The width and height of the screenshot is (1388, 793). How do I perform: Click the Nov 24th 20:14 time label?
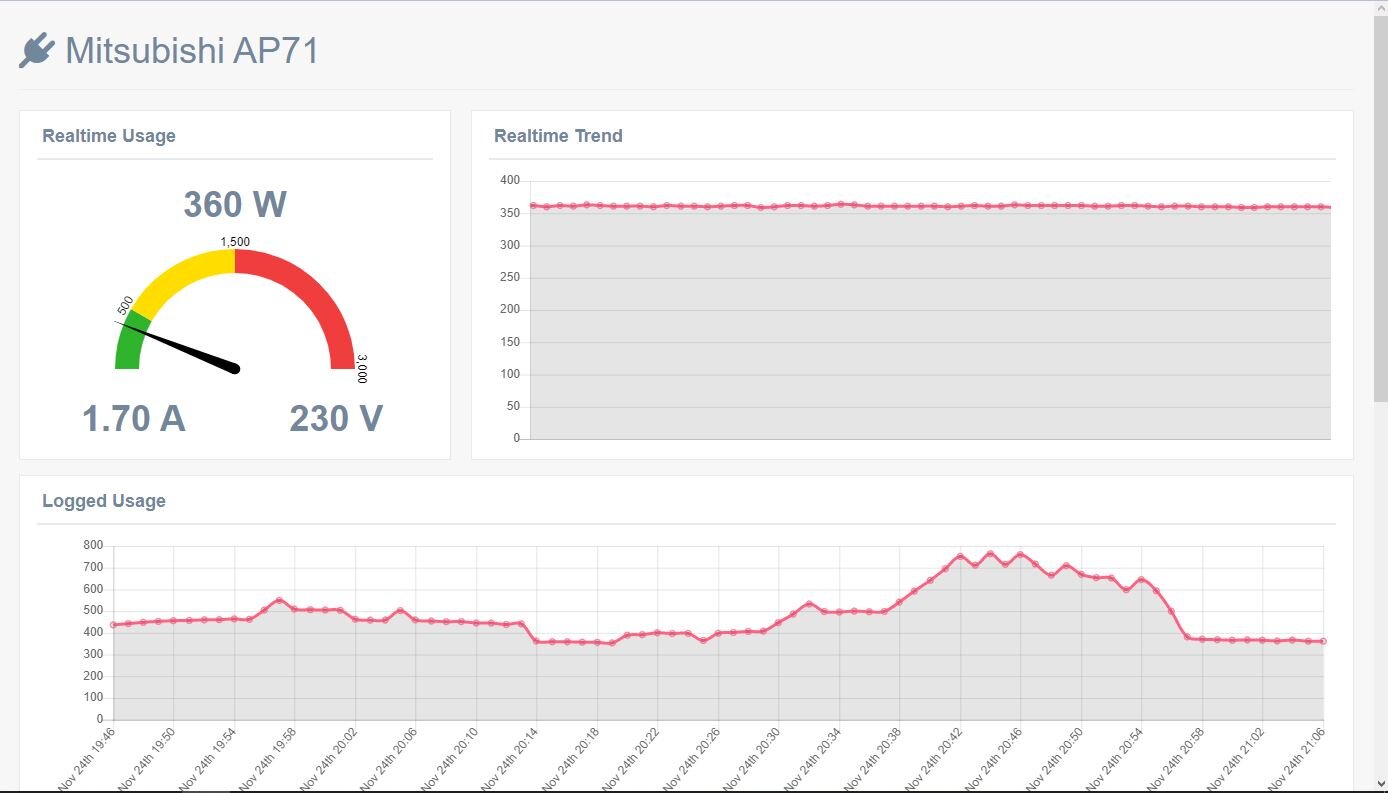click(509, 759)
